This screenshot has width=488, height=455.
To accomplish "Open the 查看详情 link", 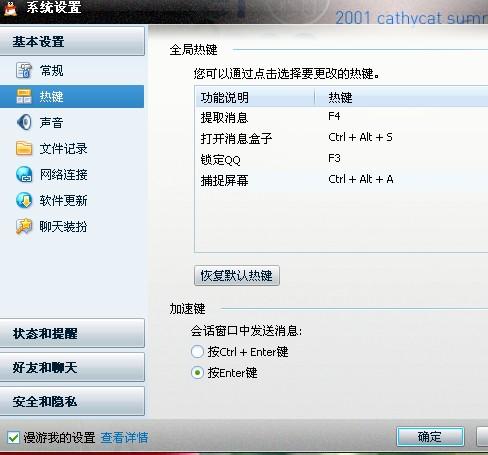I will pyautogui.click(x=124, y=437).
